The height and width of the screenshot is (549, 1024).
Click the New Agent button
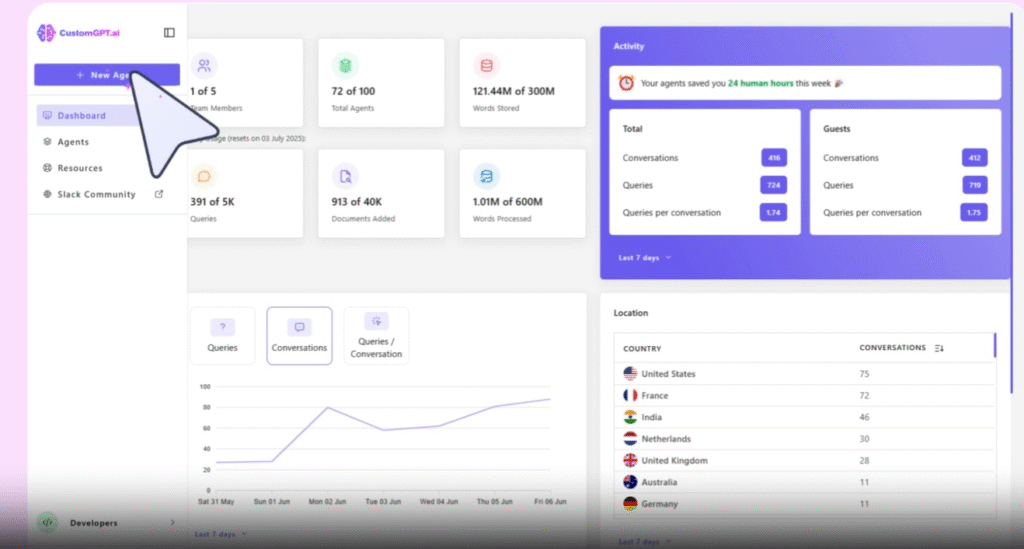pyautogui.click(x=106, y=75)
